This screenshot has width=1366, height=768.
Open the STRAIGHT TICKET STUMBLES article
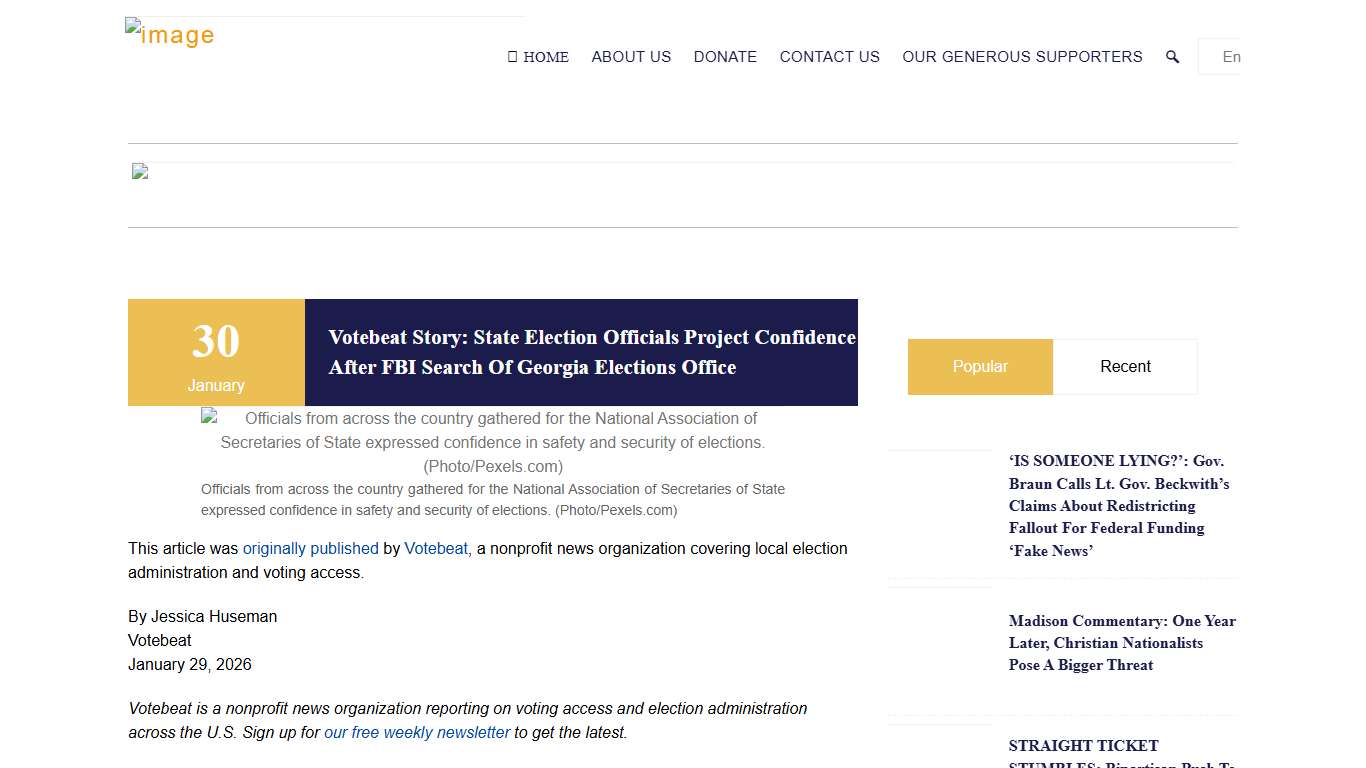pyautogui.click(x=1083, y=746)
